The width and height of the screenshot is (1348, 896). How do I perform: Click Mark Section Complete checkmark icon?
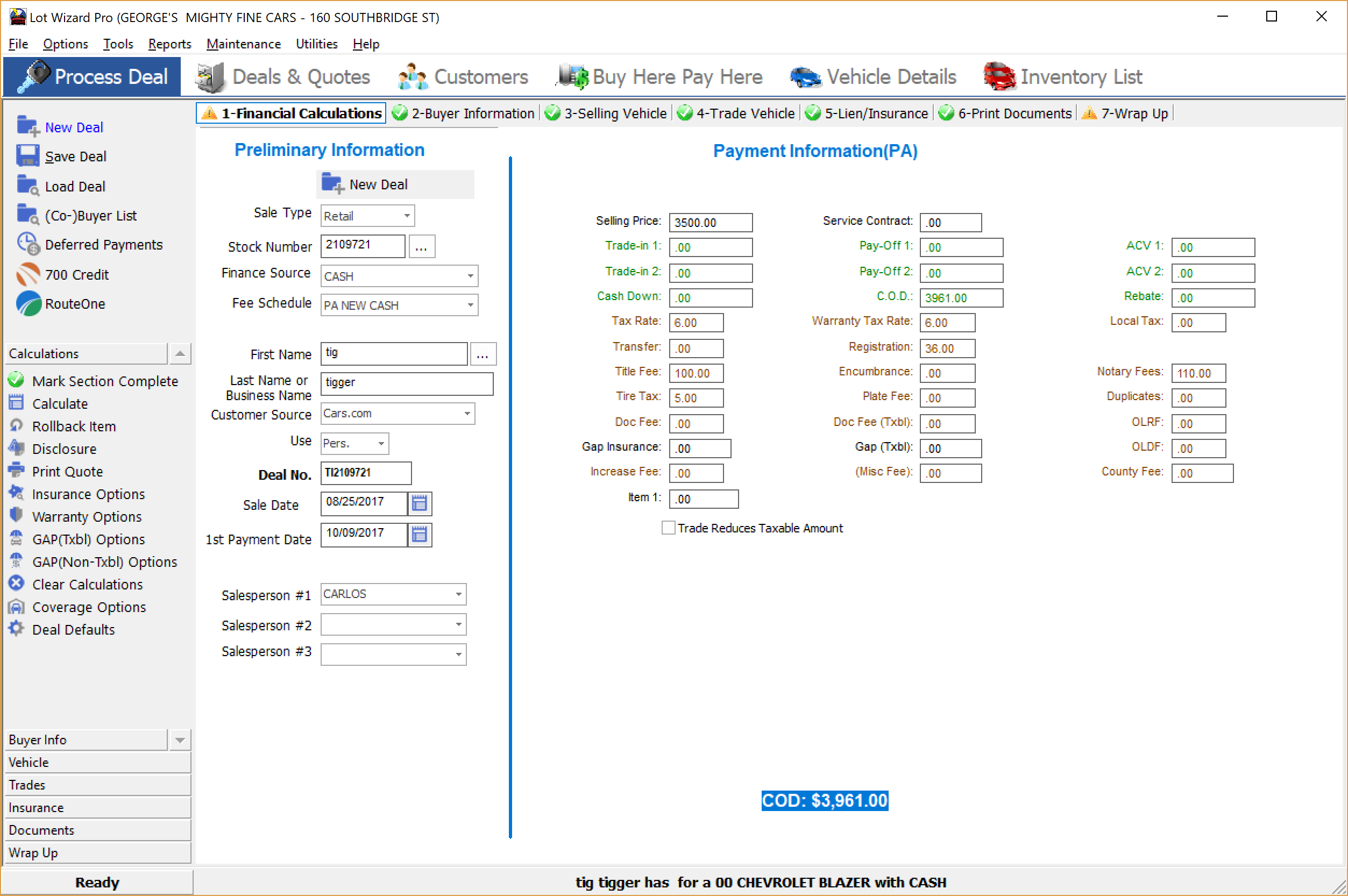pos(16,381)
